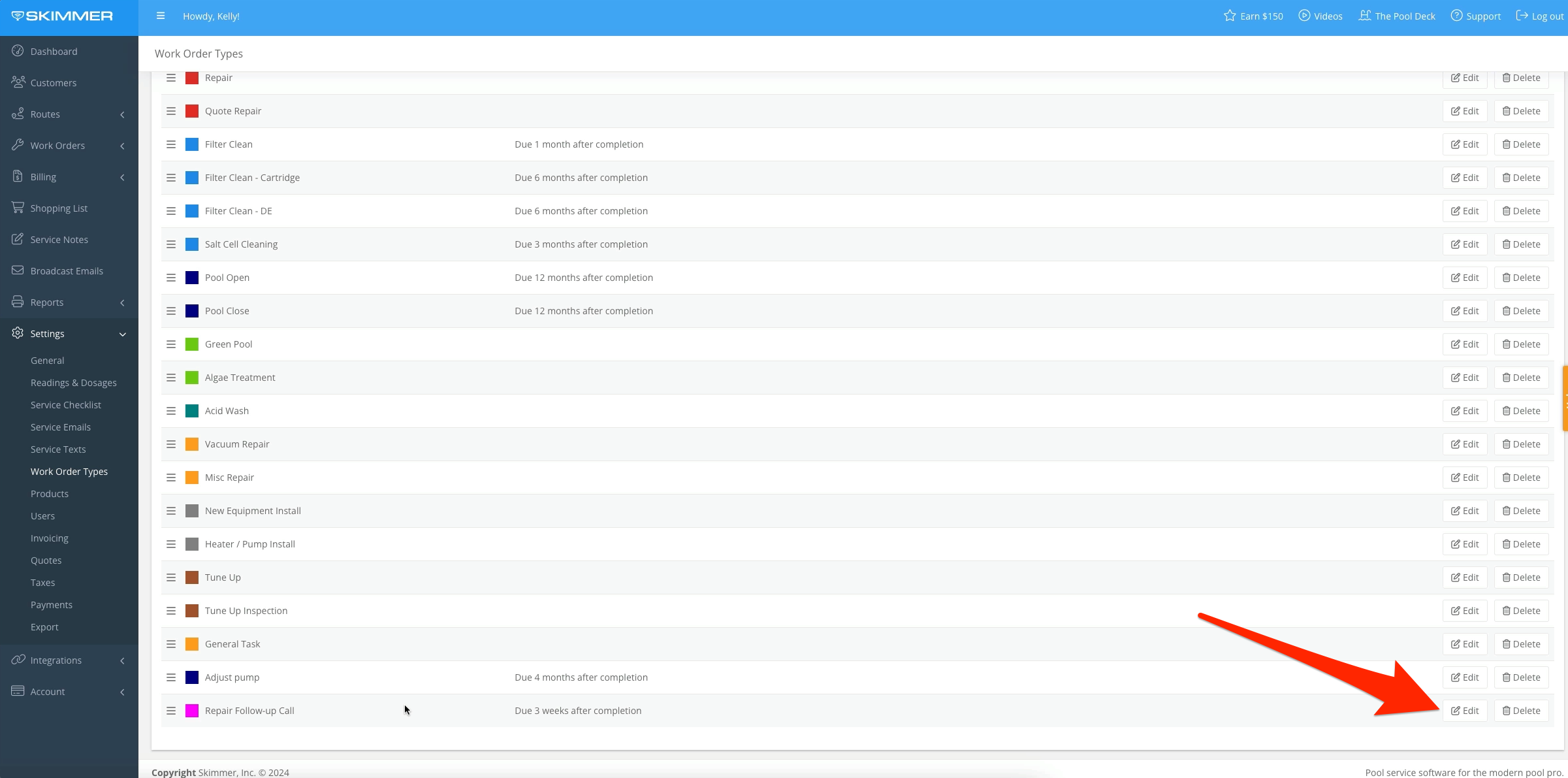Expand the Billing section in sidebar
Viewport: 1568px width, 778px height.
(x=122, y=176)
